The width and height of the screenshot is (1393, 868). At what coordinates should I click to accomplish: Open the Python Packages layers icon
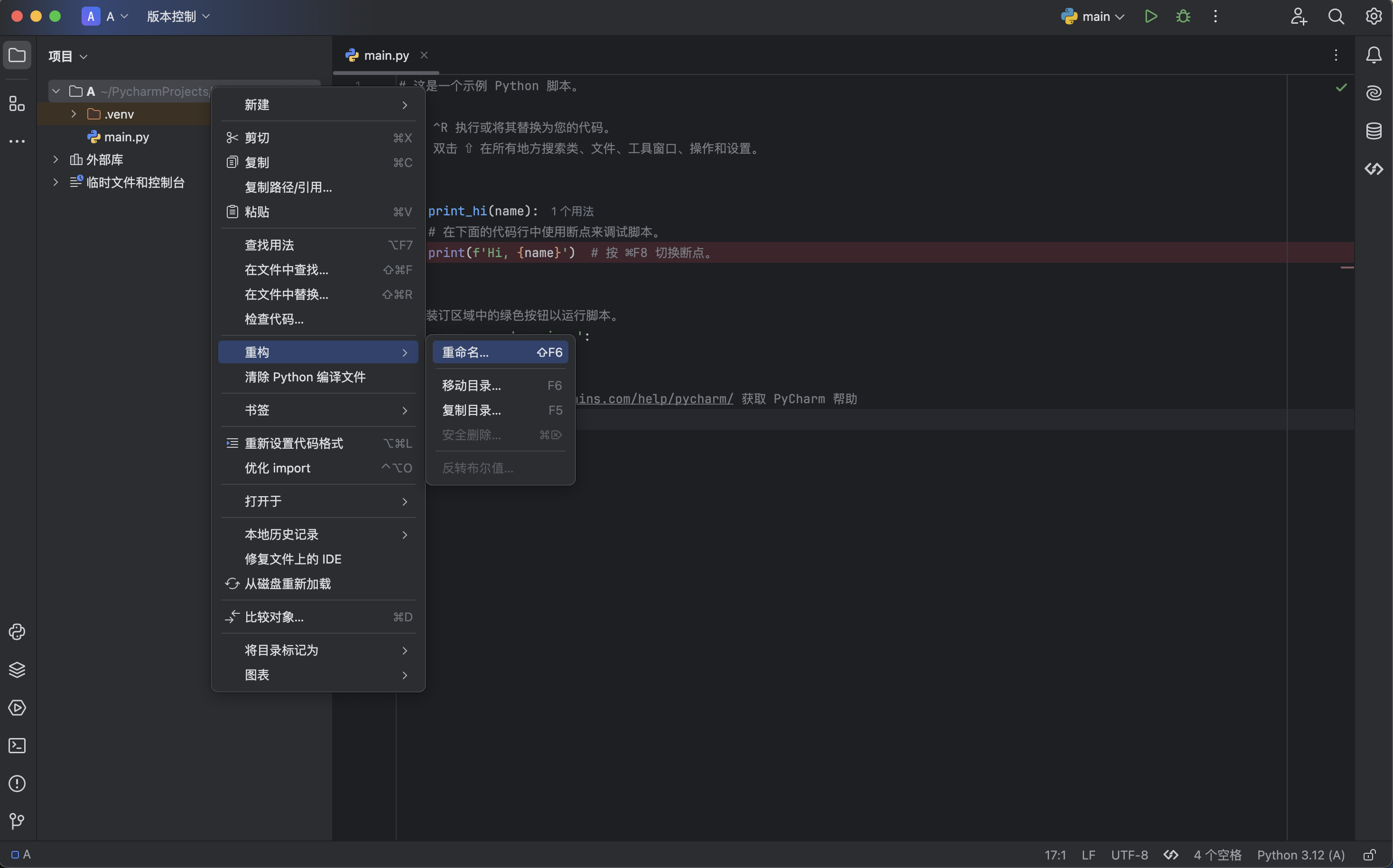(x=17, y=670)
